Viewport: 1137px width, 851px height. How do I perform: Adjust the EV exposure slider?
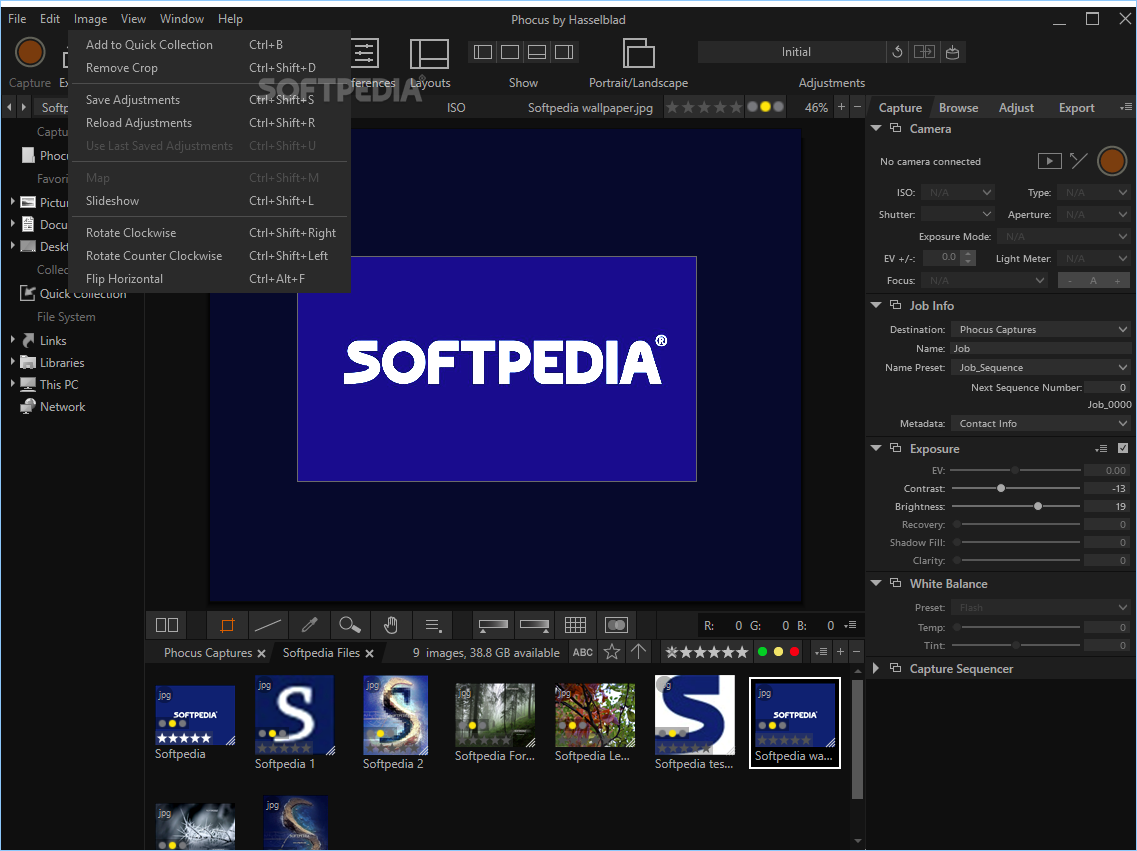coord(1015,470)
